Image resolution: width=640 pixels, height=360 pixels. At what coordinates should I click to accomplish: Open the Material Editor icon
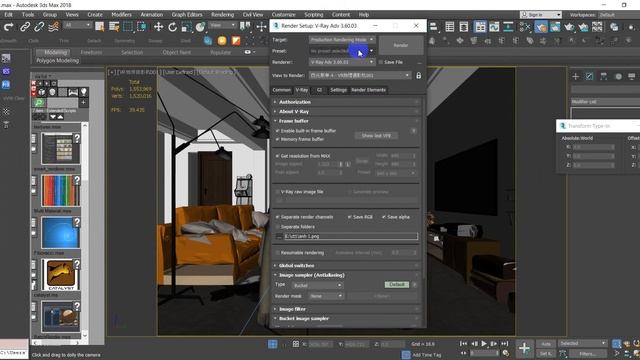[525, 27]
